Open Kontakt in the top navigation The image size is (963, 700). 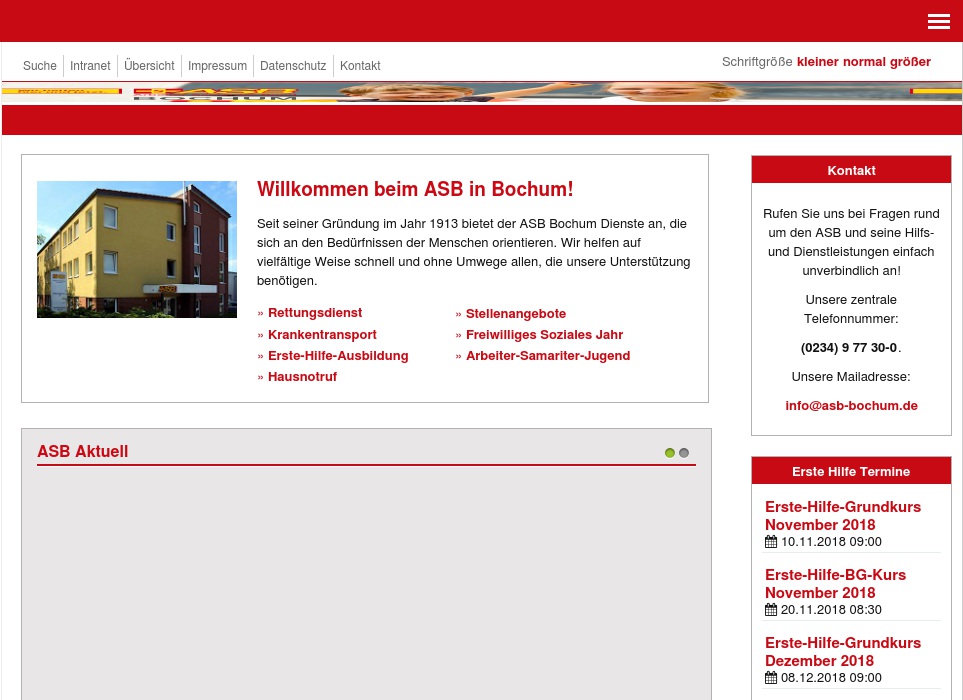click(360, 66)
